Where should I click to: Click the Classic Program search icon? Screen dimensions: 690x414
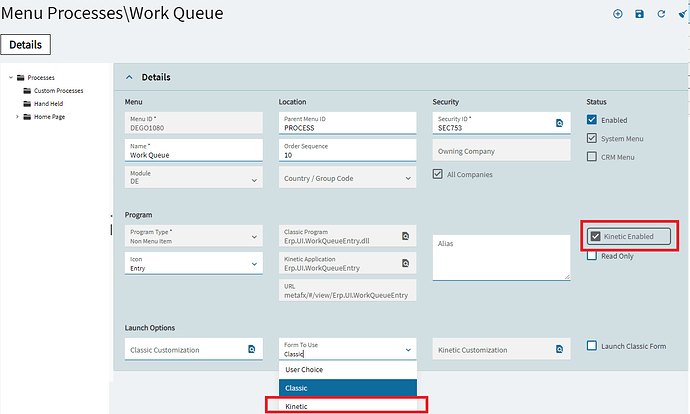pos(406,236)
